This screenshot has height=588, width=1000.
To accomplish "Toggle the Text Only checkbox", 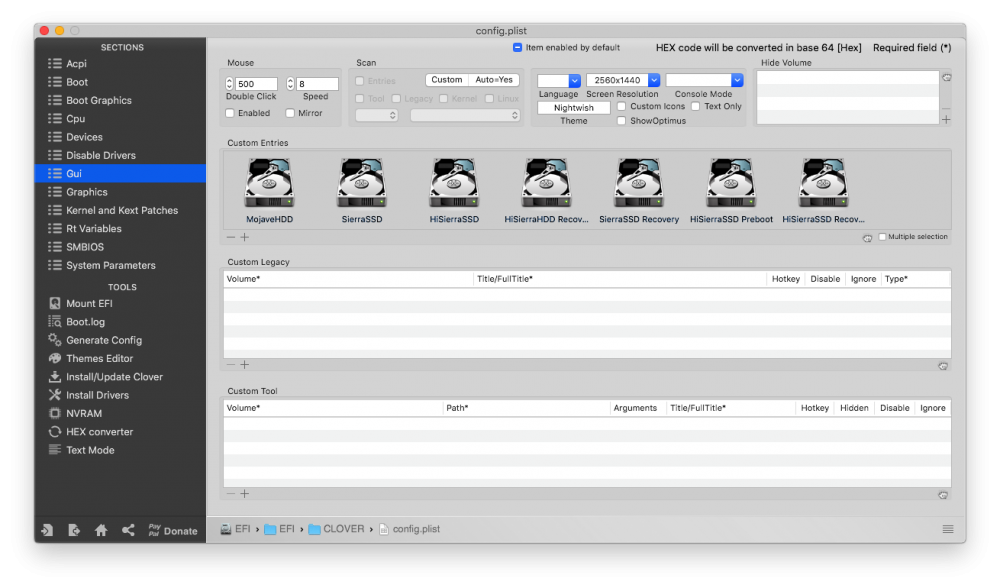I will click(x=696, y=107).
